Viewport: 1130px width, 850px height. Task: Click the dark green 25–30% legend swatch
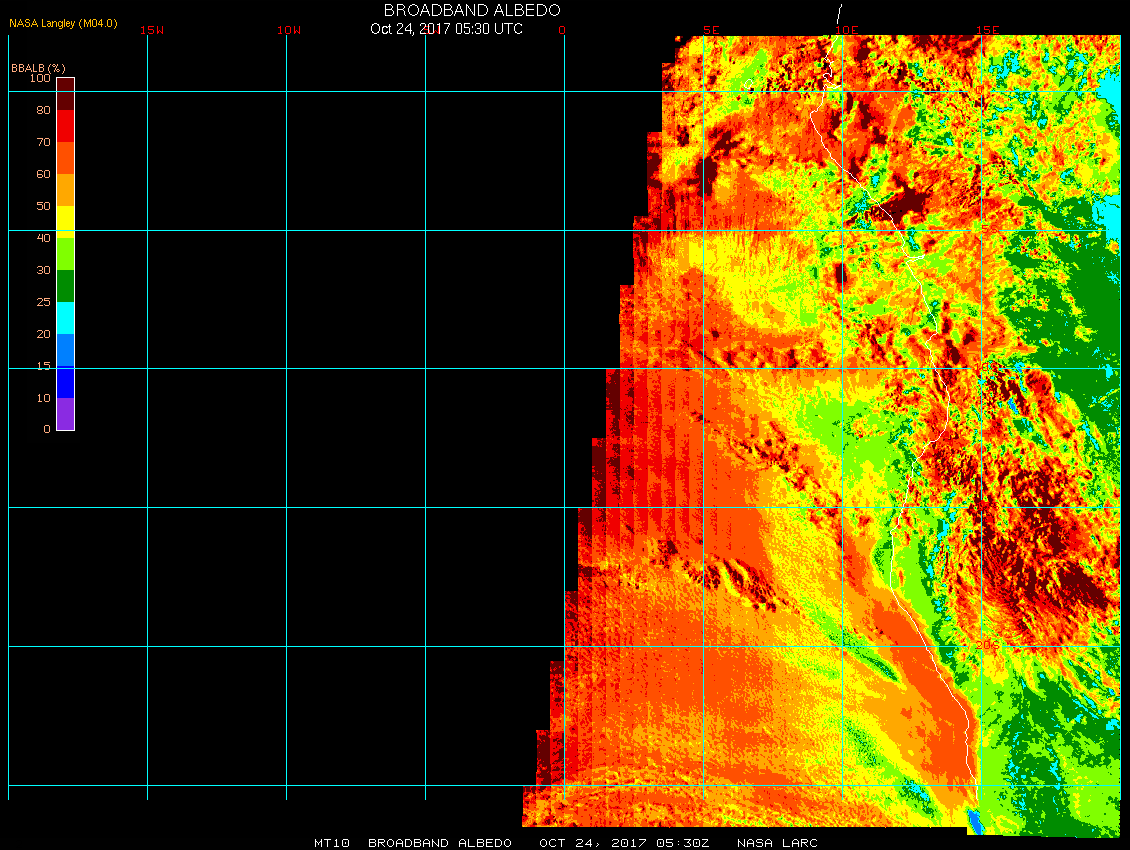65,286
